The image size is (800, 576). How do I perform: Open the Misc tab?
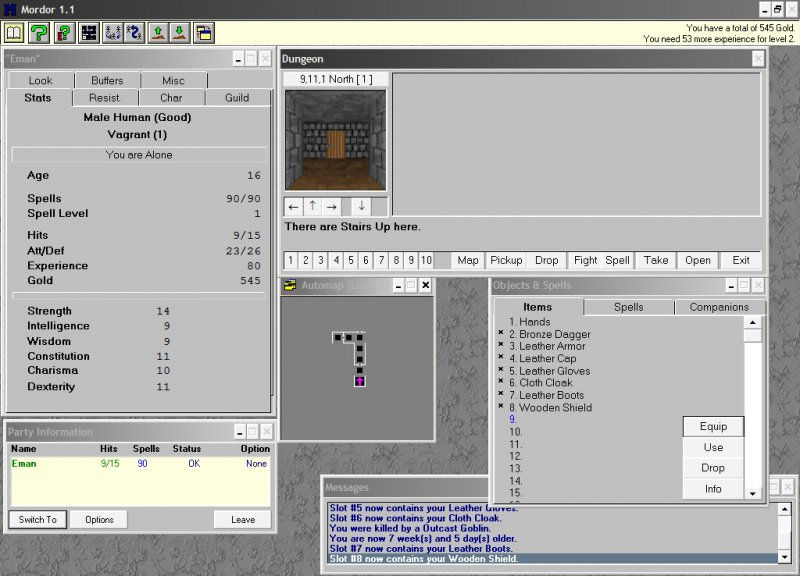(x=173, y=81)
